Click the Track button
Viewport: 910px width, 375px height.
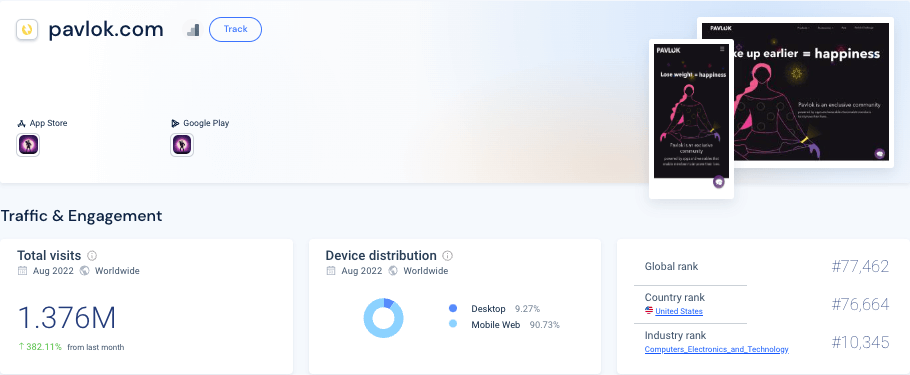pos(235,30)
